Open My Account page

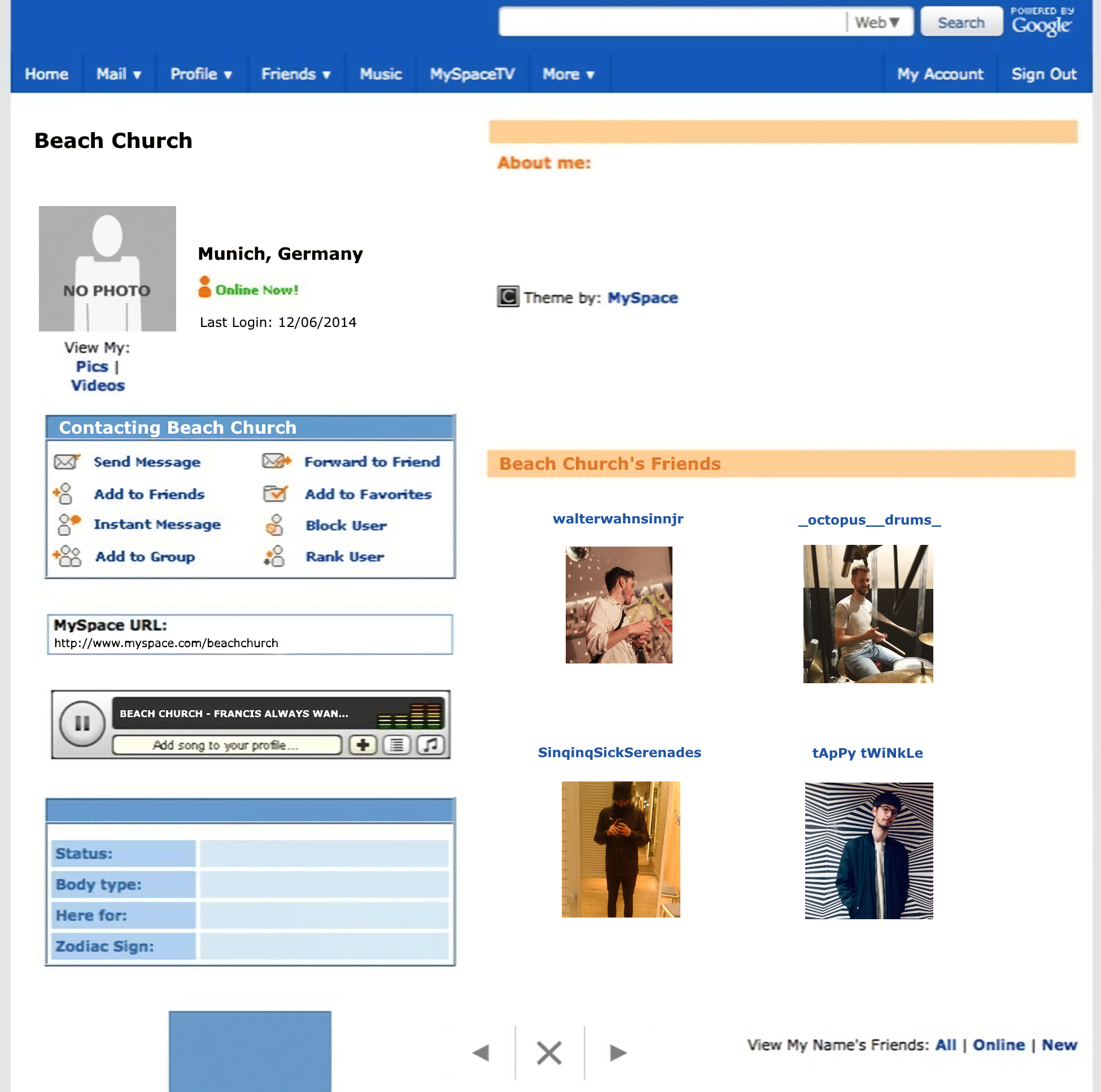[940, 74]
